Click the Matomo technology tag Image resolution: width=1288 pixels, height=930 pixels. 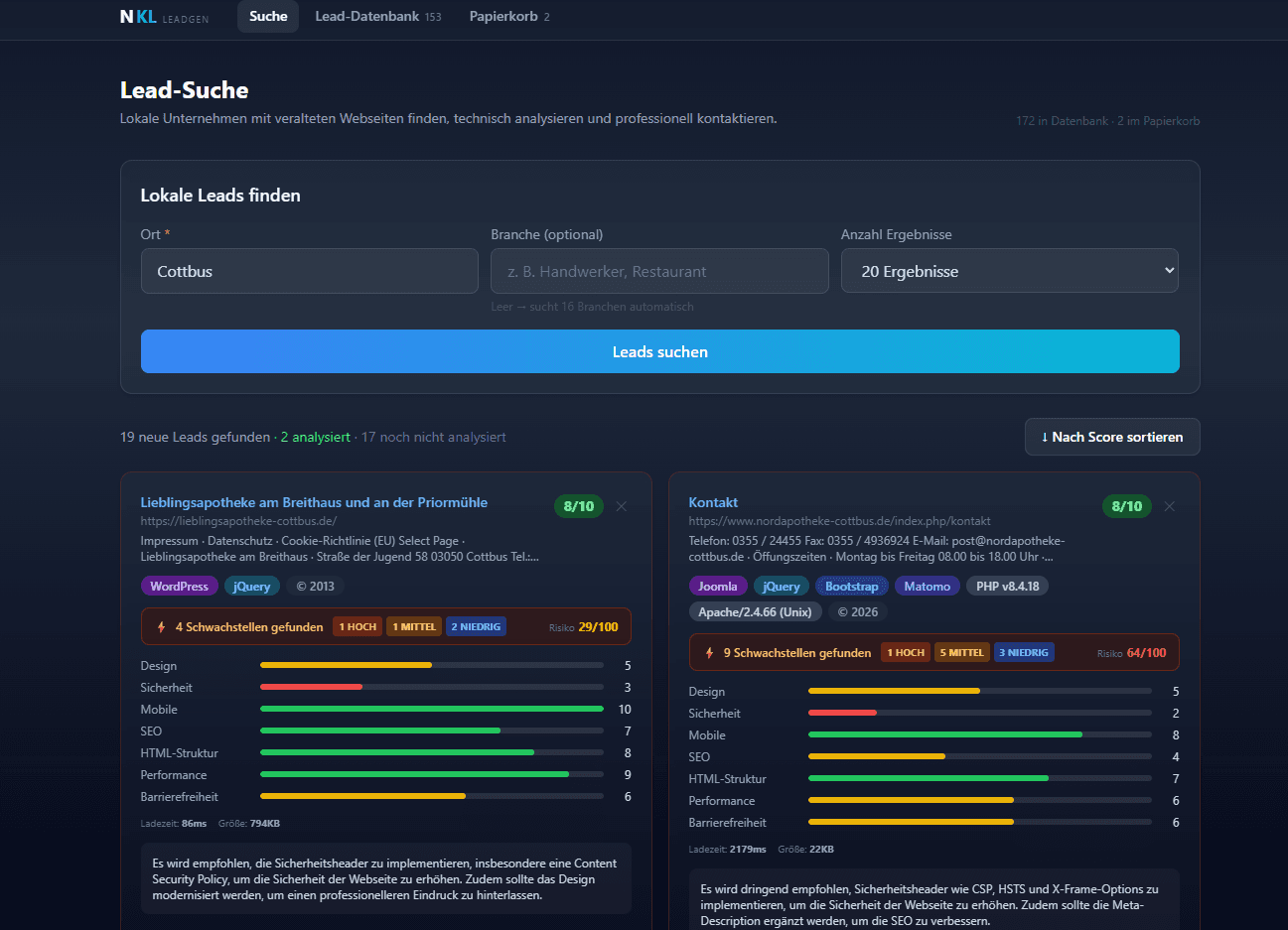click(x=927, y=587)
